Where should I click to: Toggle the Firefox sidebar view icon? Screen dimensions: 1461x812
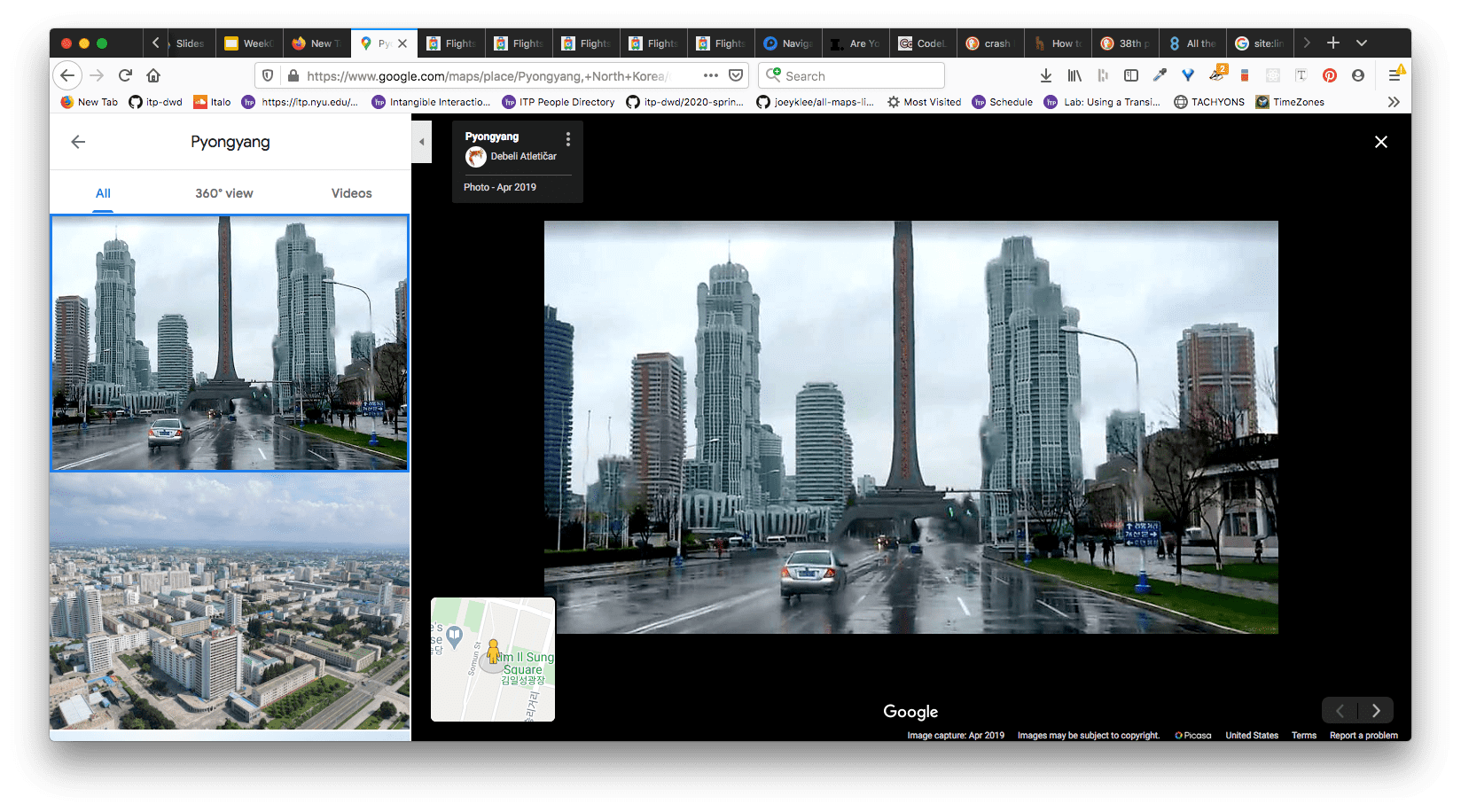coord(1130,75)
